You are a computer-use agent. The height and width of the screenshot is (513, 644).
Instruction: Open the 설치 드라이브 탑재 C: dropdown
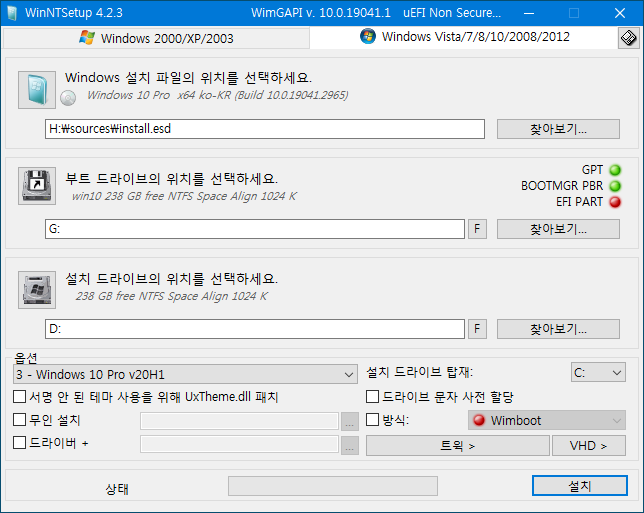pos(598,373)
